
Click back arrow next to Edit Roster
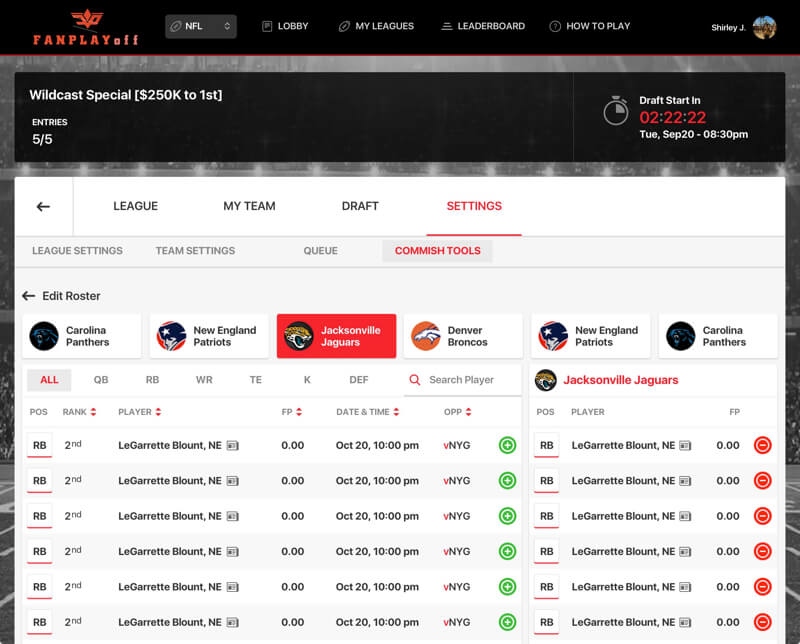29,296
